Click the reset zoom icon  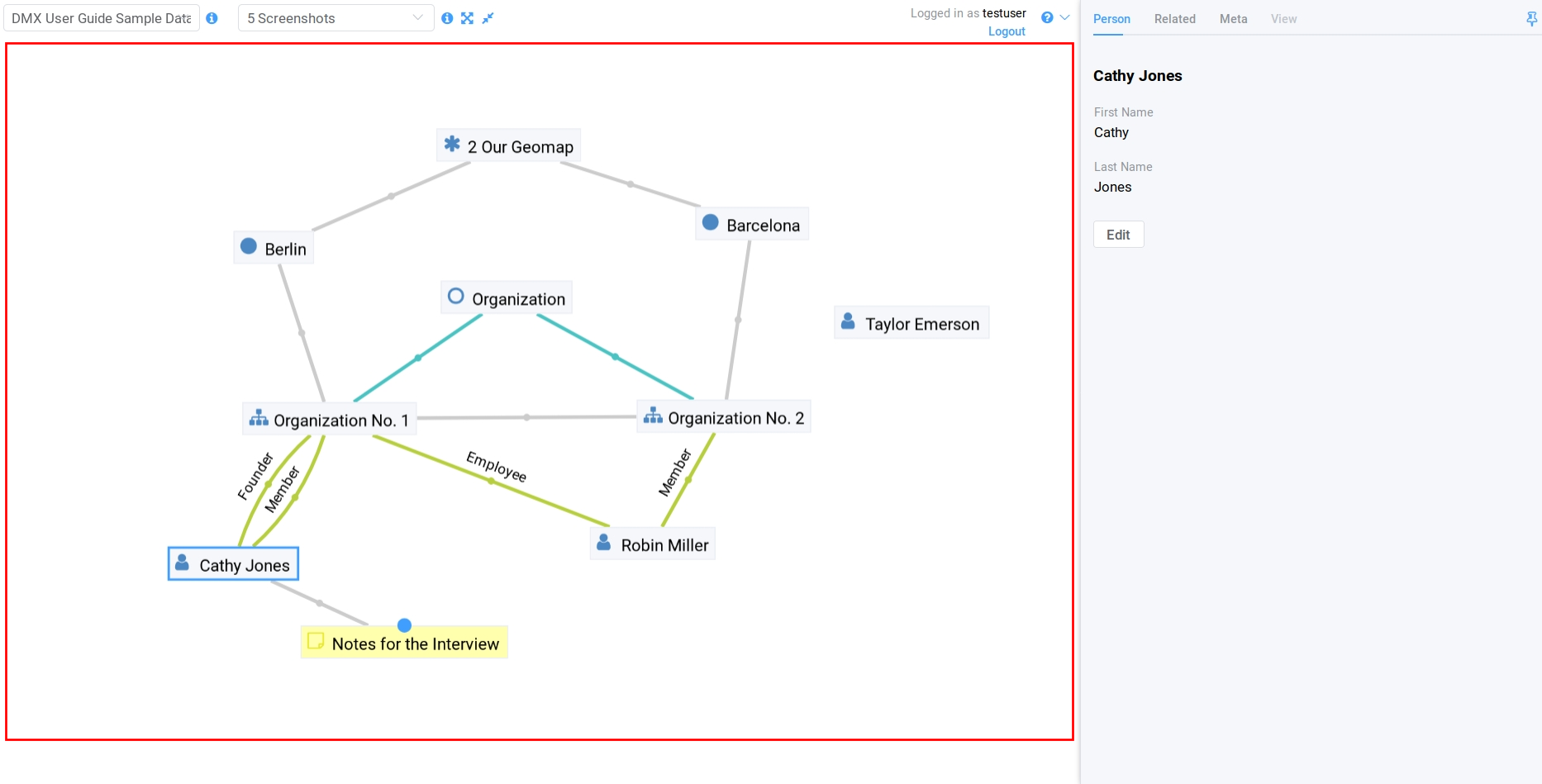488,18
